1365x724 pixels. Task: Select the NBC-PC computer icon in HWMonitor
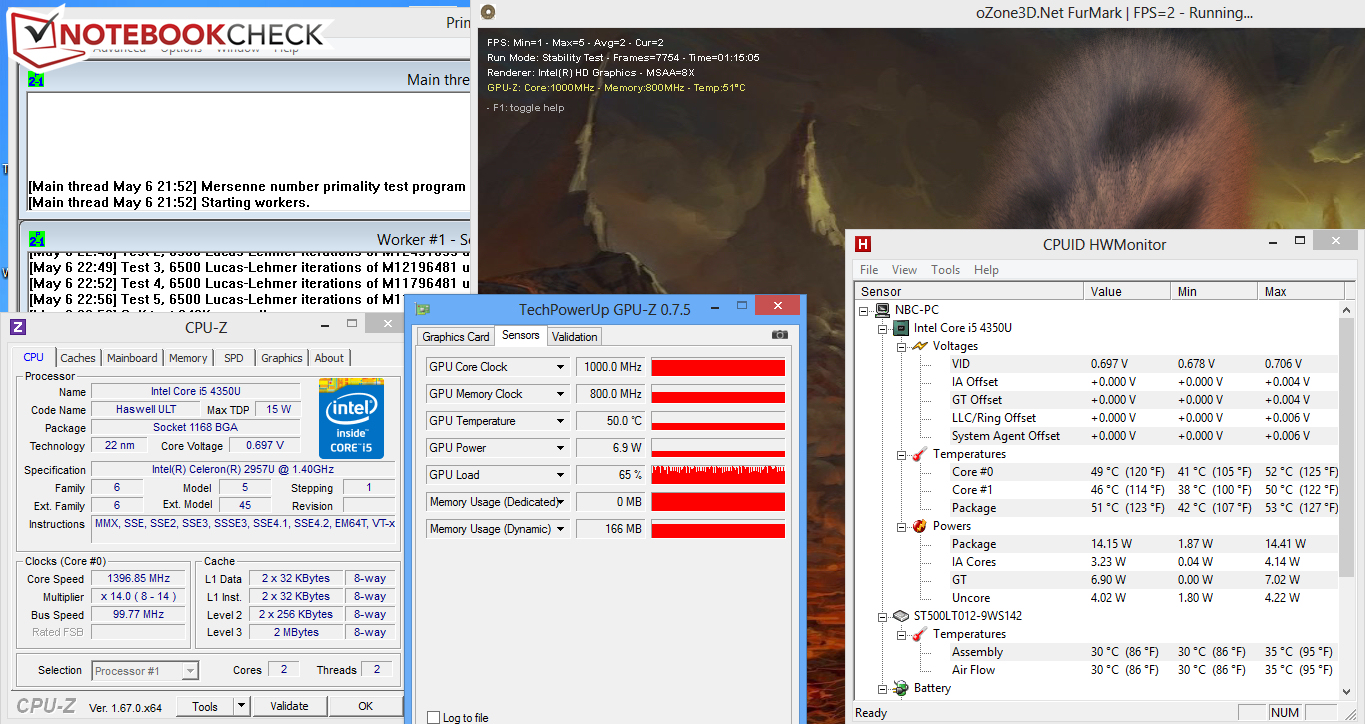882,310
